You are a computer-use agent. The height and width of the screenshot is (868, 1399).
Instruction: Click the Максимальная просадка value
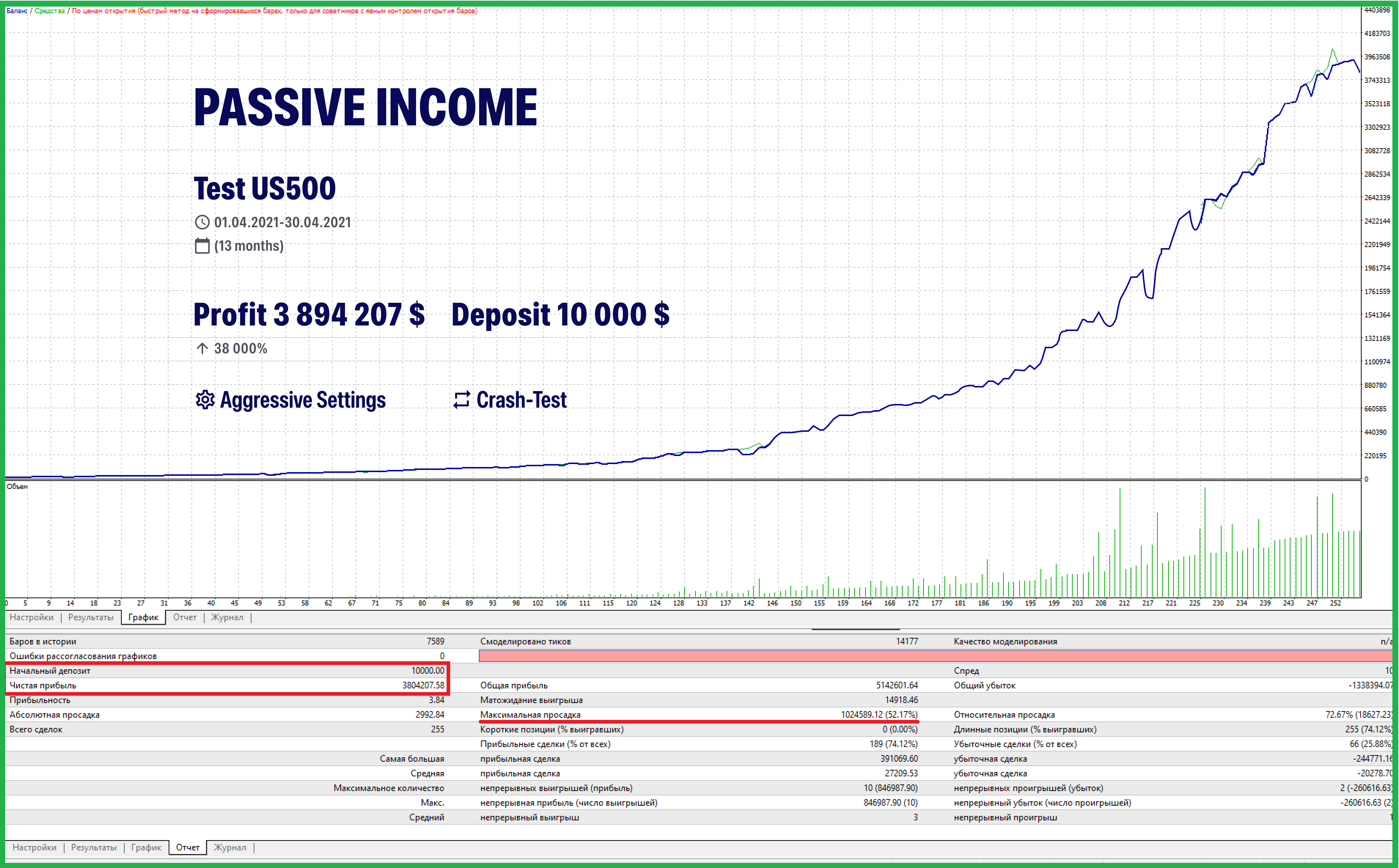(x=879, y=715)
